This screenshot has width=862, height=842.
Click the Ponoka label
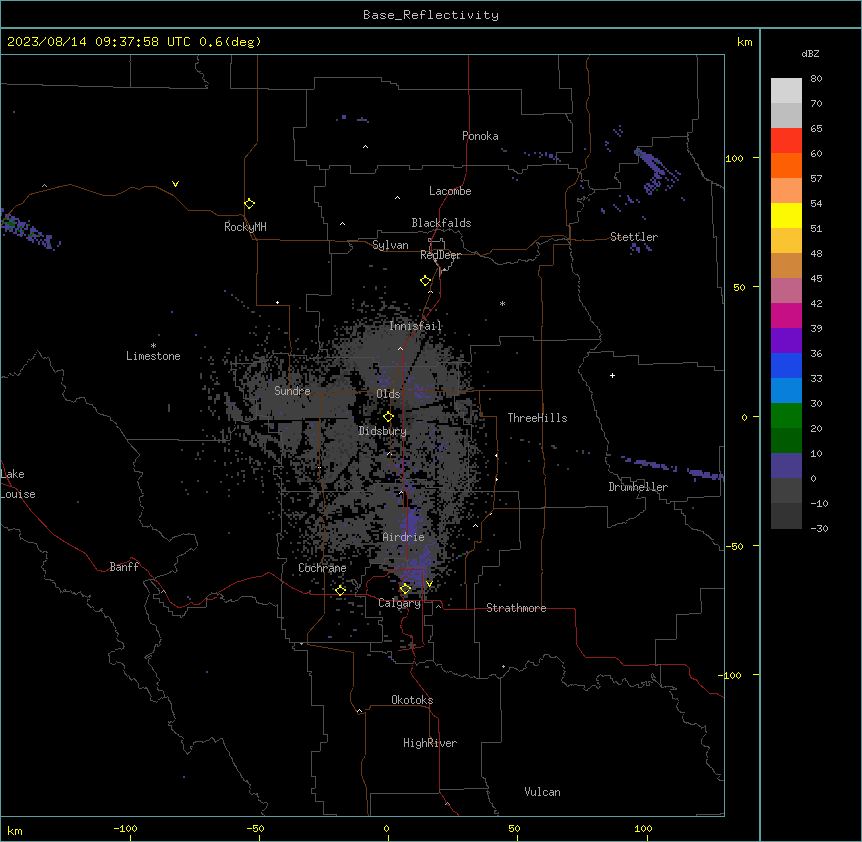coord(480,136)
